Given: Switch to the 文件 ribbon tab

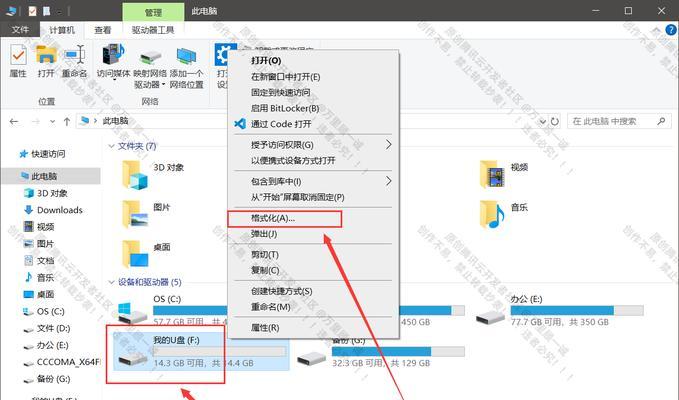Looking at the screenshot, I should [20, 30].
